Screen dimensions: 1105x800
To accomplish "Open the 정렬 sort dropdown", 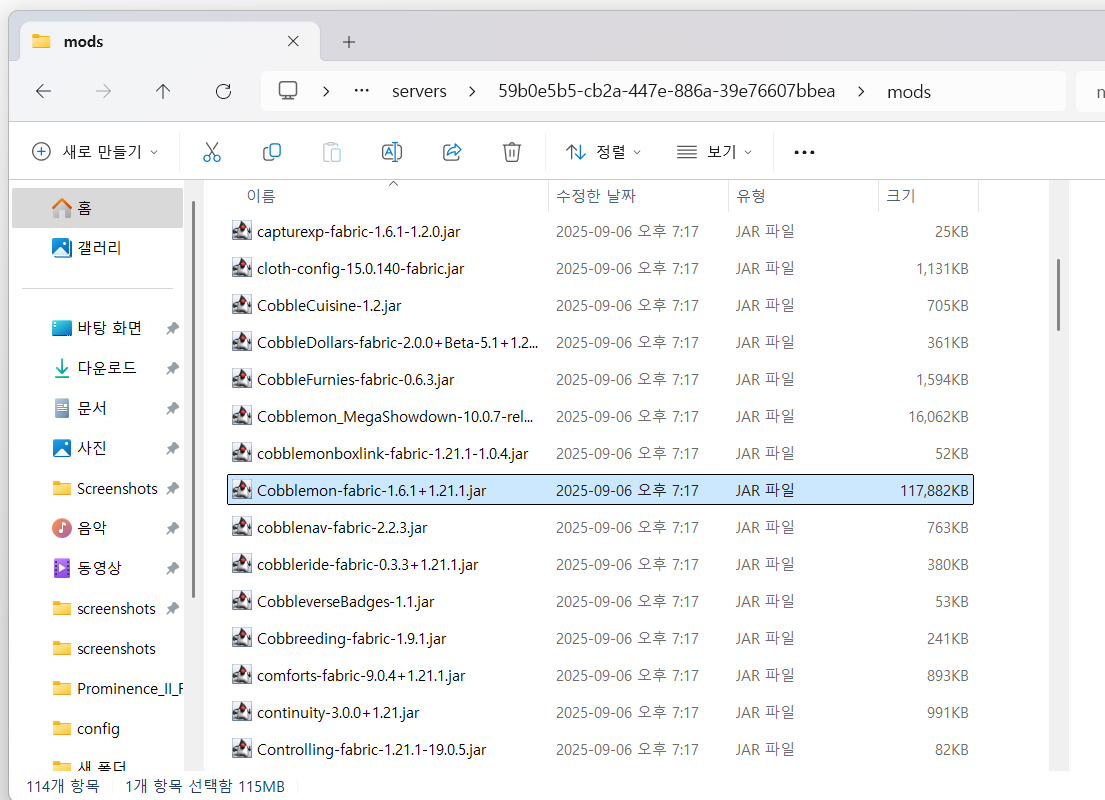I will click(x=603, y=152).
